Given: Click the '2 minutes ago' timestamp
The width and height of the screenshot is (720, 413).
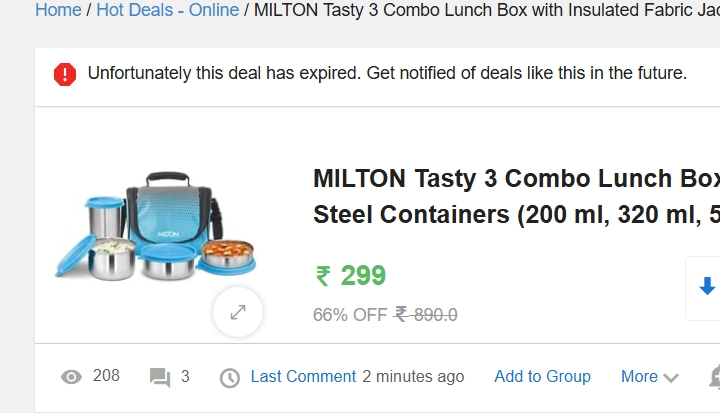Looking at the screenshot, I should (x=413, y=377).
